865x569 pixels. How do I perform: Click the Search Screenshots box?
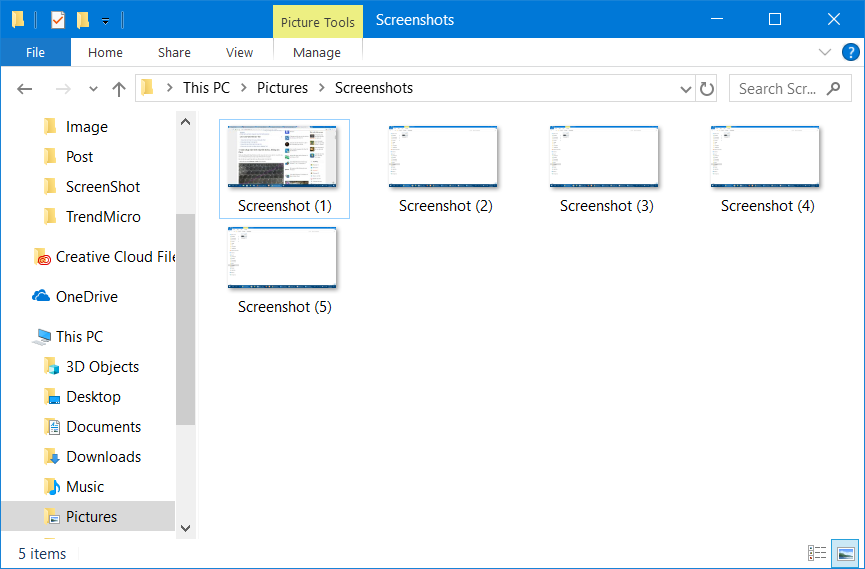tap(778, 88)
